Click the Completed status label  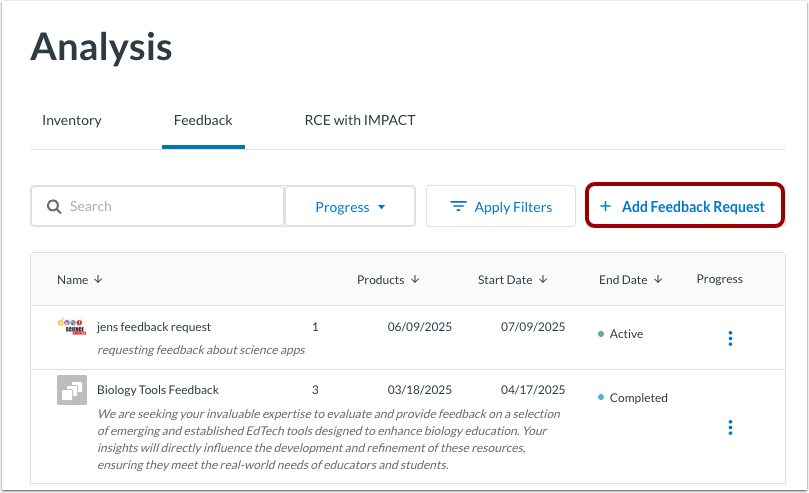638,398
